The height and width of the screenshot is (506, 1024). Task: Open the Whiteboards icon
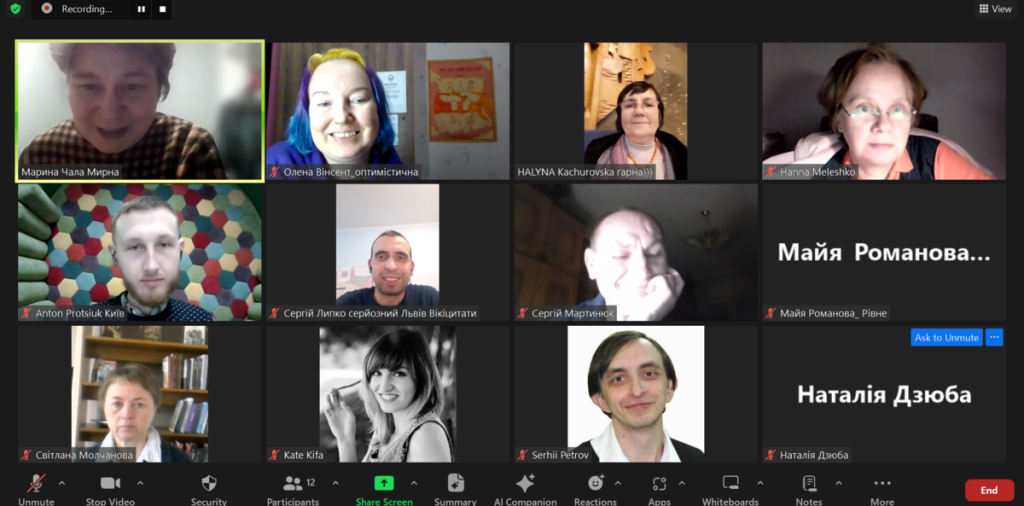(x=730, y=483)
